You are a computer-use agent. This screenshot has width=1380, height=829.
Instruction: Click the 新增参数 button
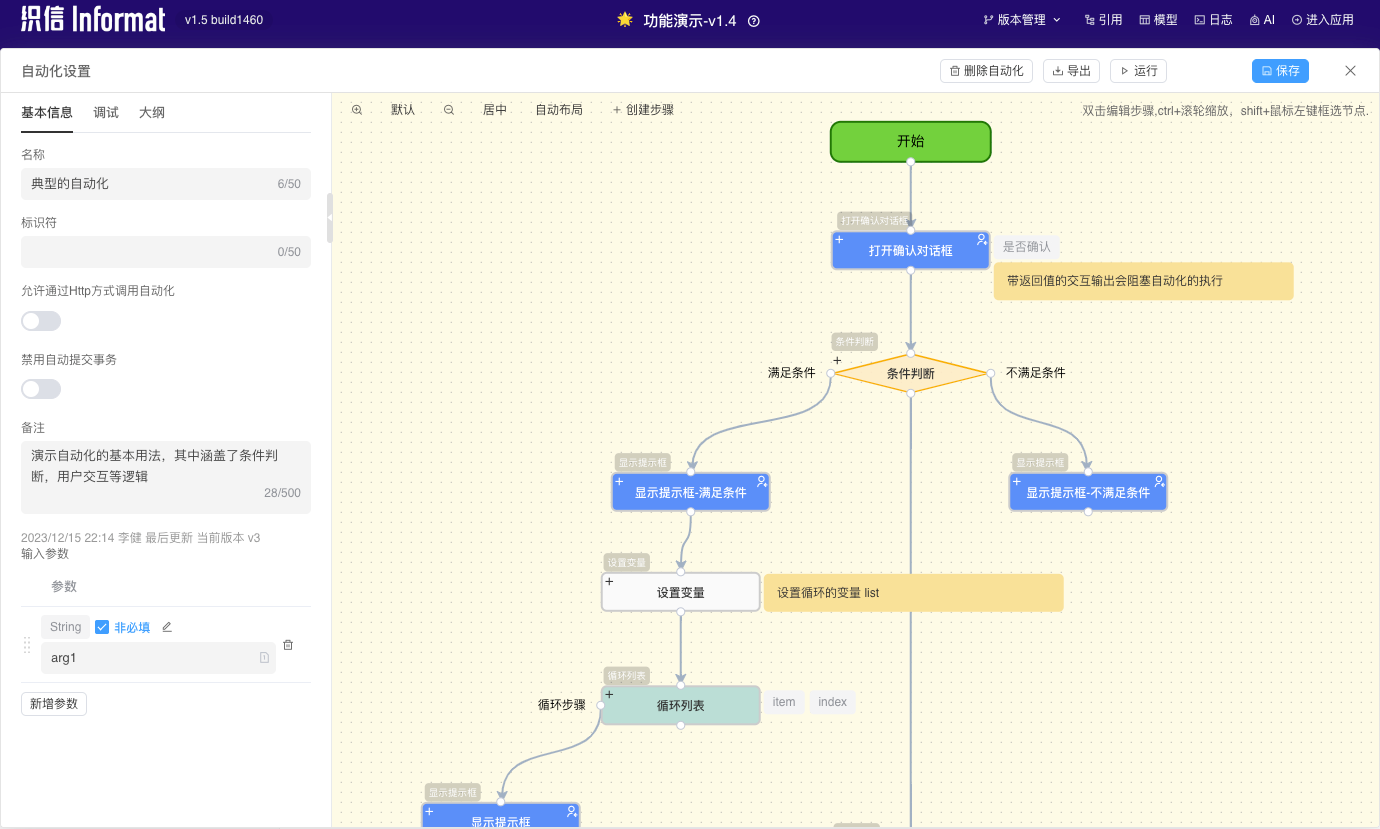pos(54,704)
